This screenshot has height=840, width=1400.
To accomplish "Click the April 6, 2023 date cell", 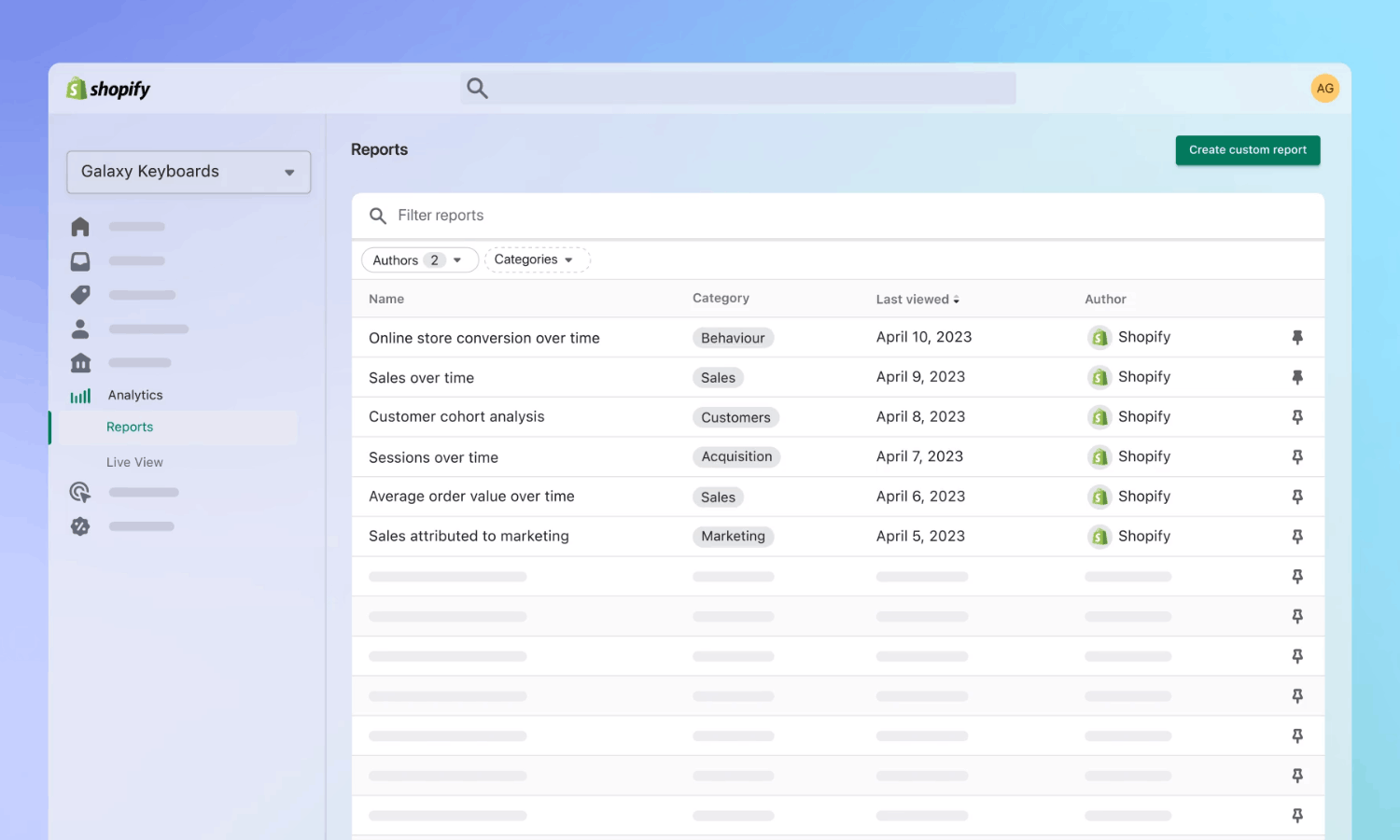I will 920,497.
